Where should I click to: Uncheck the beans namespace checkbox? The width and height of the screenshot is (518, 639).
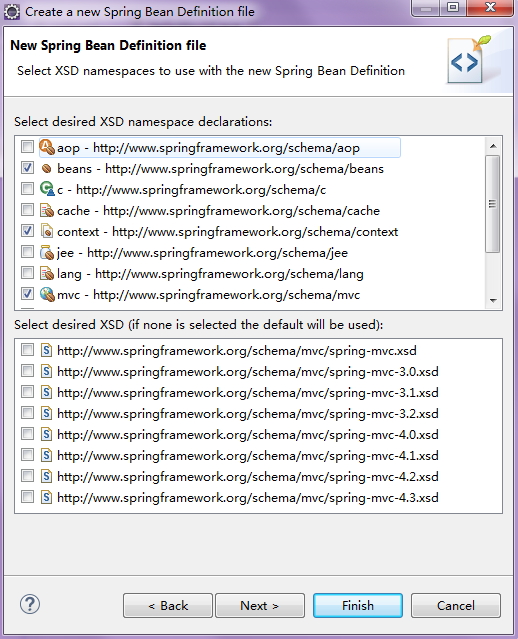(x=27, y=167)
